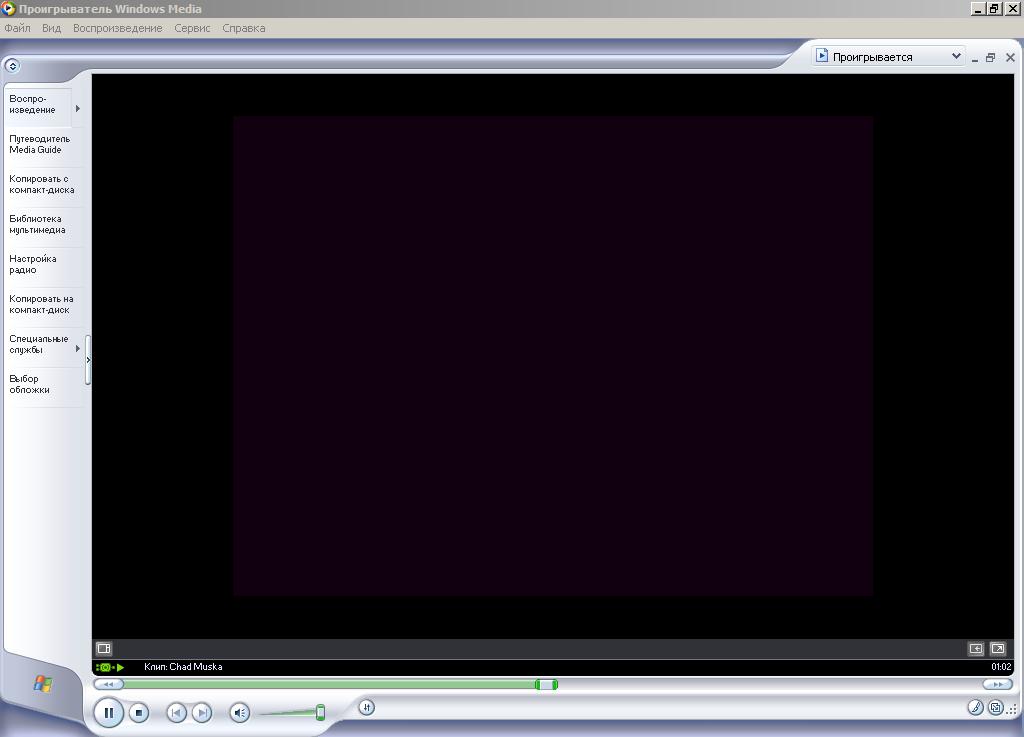
Task: Click the green playing status icon
Action: point(110,667)
